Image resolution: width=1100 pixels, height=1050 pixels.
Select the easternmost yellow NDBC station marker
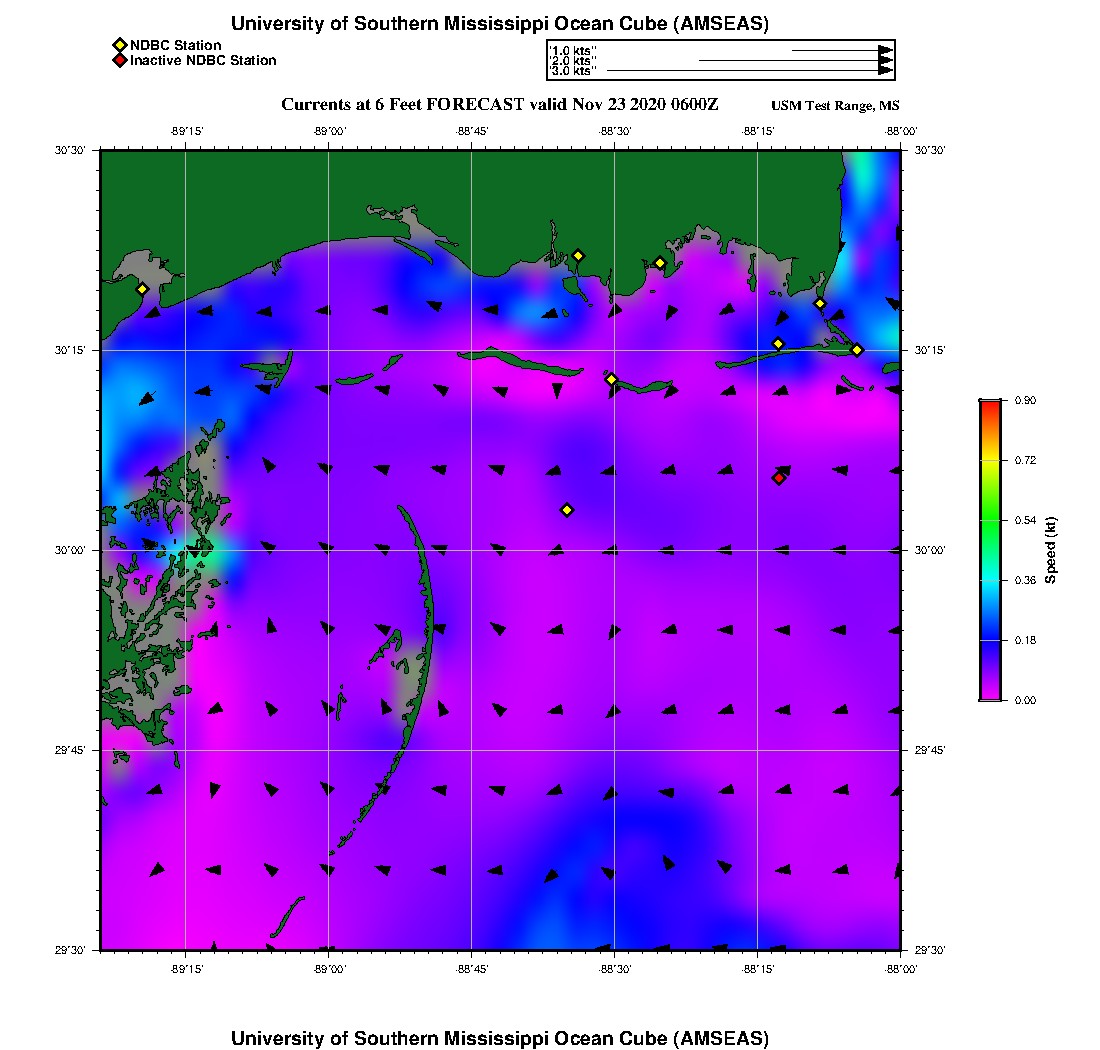coord(857,350)
